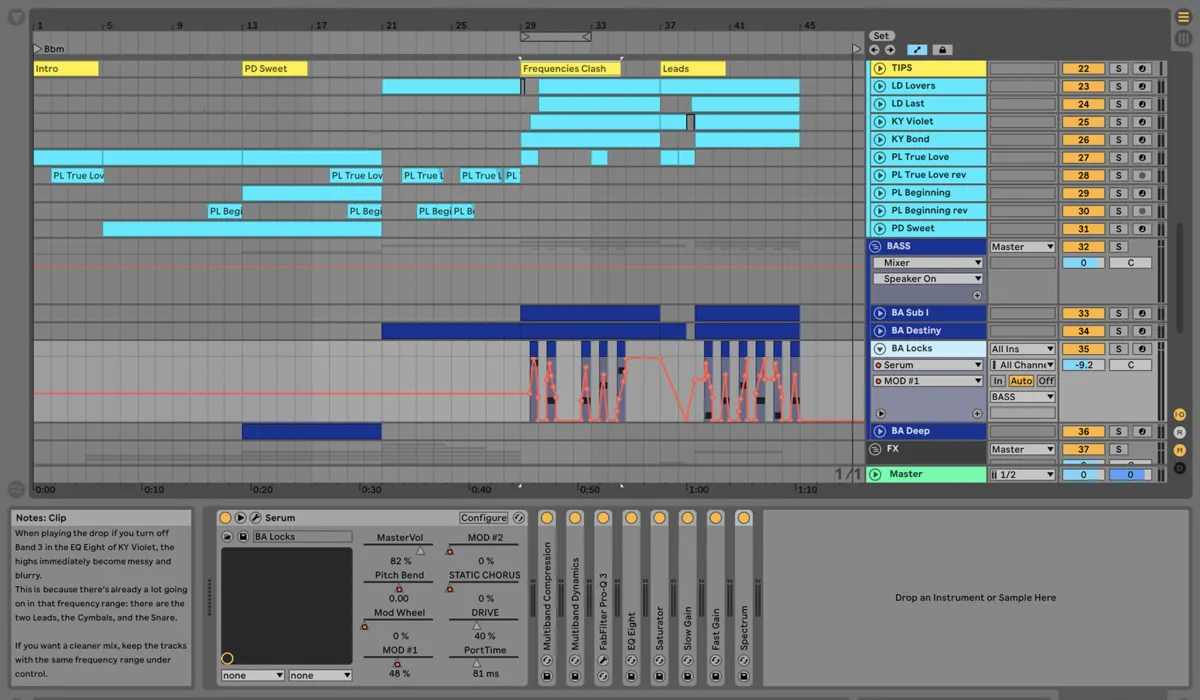Open All Channels input channel dropdown
Viewport: 1200px width, 700px height.
pyautogui.click(x=1022, y=365)
